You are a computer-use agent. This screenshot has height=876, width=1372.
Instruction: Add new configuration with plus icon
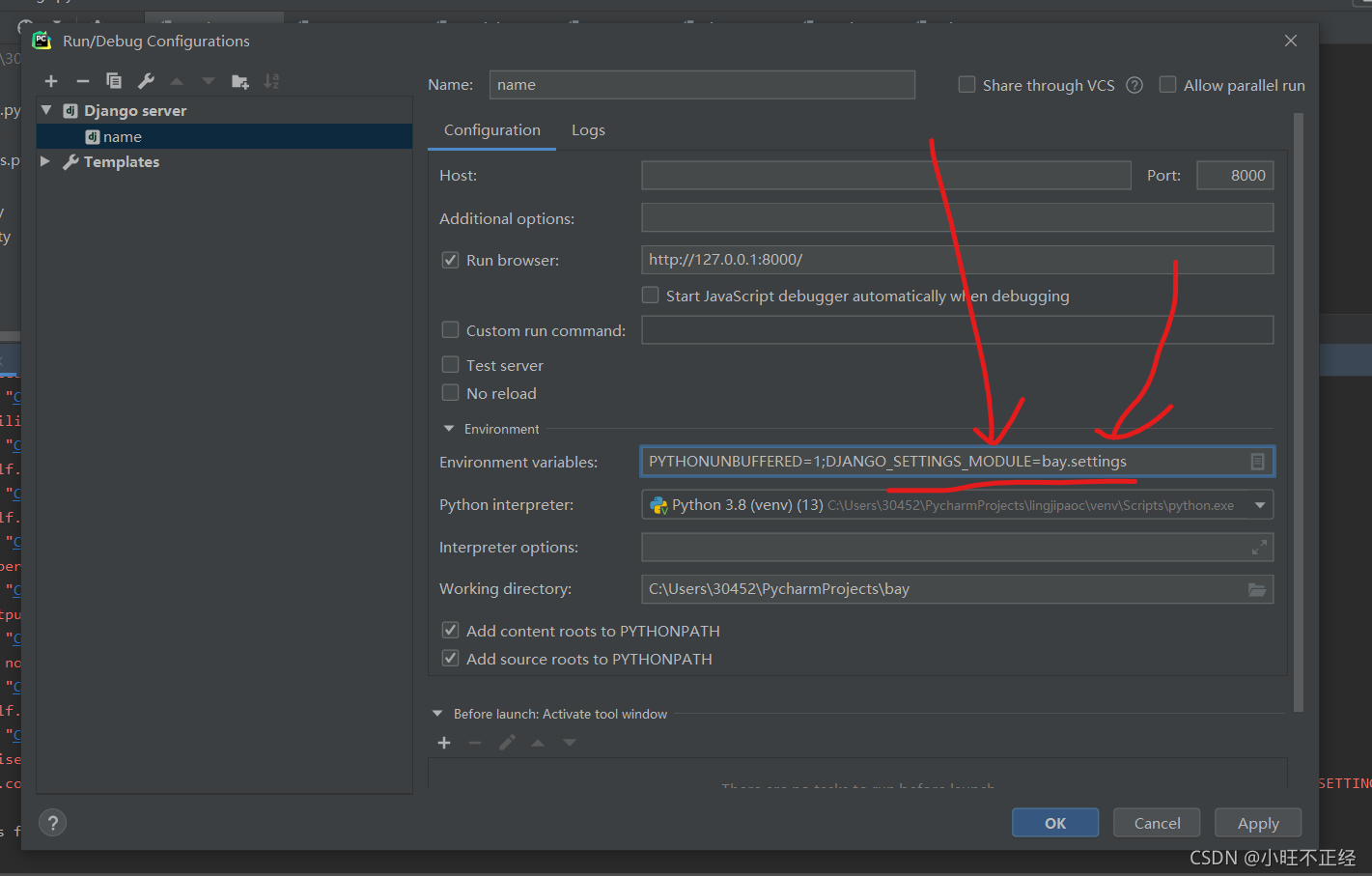tap(51, 81)
